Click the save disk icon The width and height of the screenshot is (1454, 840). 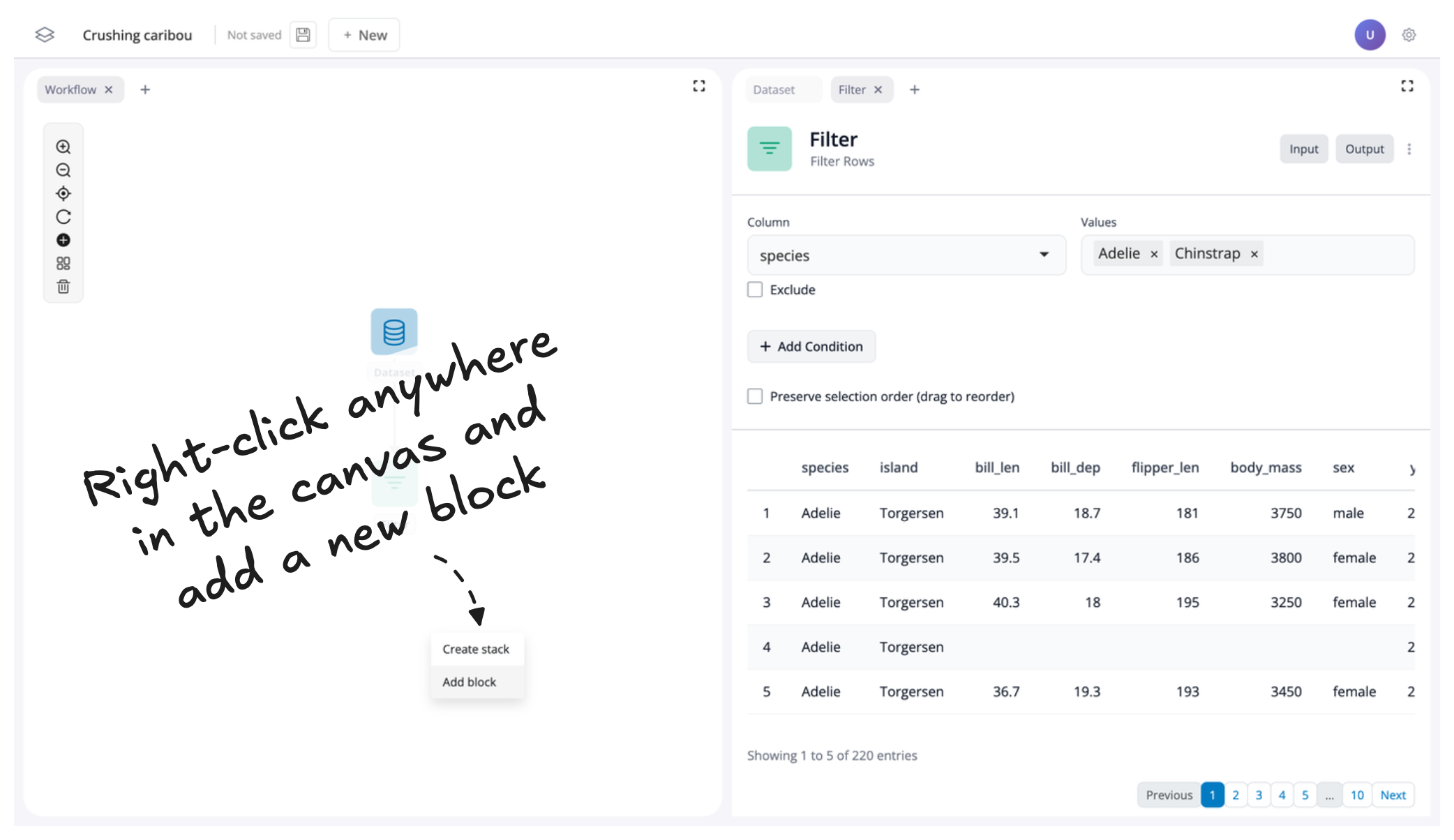click(303, 35)
